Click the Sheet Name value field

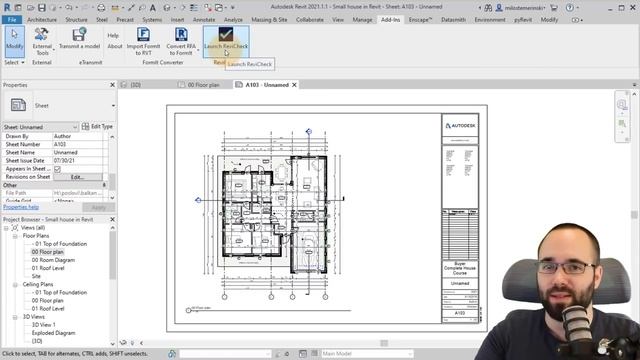(x=78, y=153)
